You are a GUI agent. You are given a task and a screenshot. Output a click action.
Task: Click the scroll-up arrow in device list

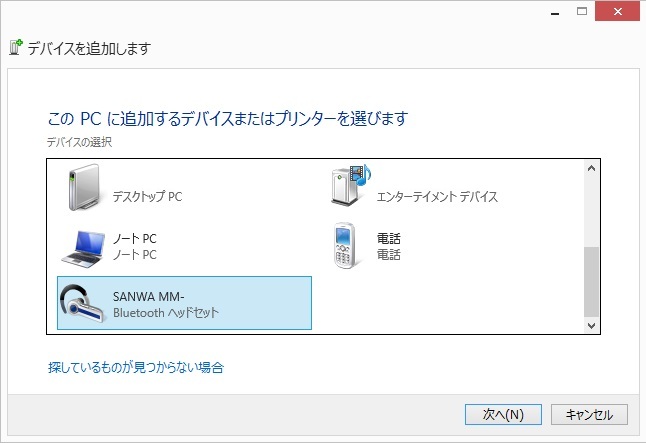[x=592, y=168]
